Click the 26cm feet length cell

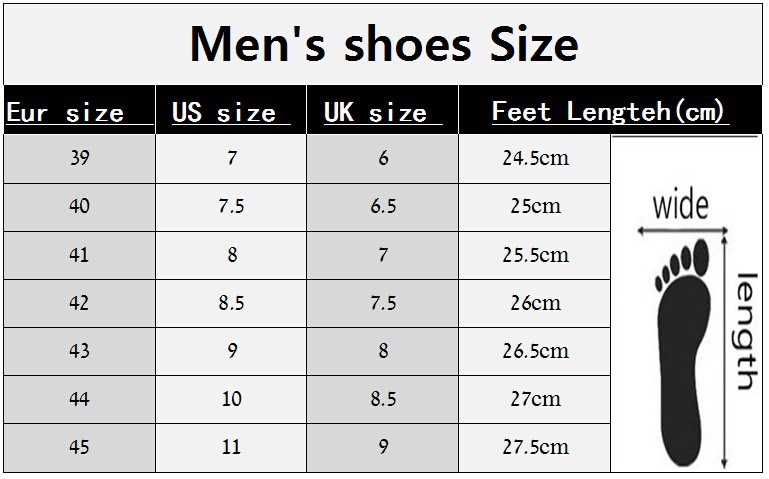point(534,303)
